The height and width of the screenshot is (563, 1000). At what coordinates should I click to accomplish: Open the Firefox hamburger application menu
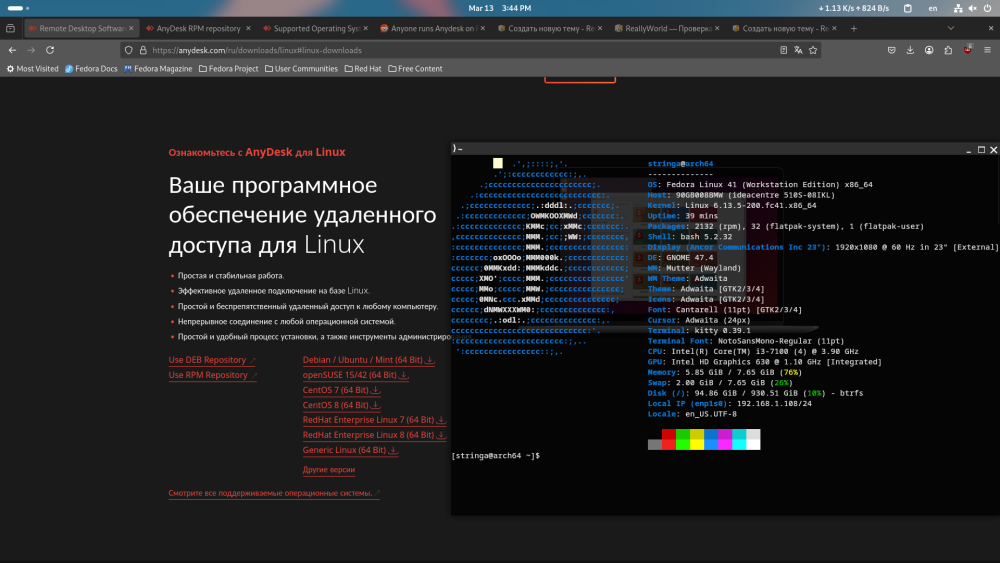(x=987, y=50)
